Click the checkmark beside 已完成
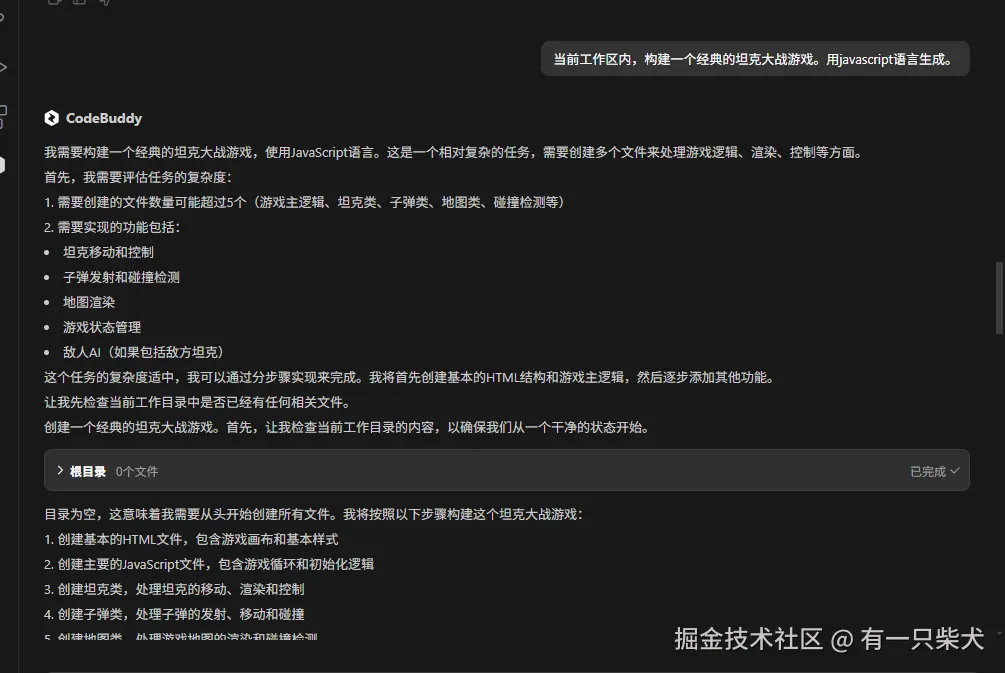1005x673 pixels. pos(955,470)
